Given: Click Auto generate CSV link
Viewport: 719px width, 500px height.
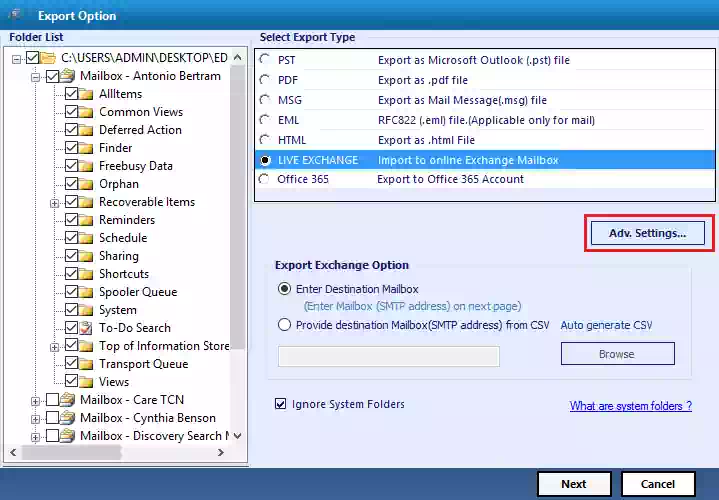Looking at the screenshot, I should pyautogui.click(x=606, y=325).
